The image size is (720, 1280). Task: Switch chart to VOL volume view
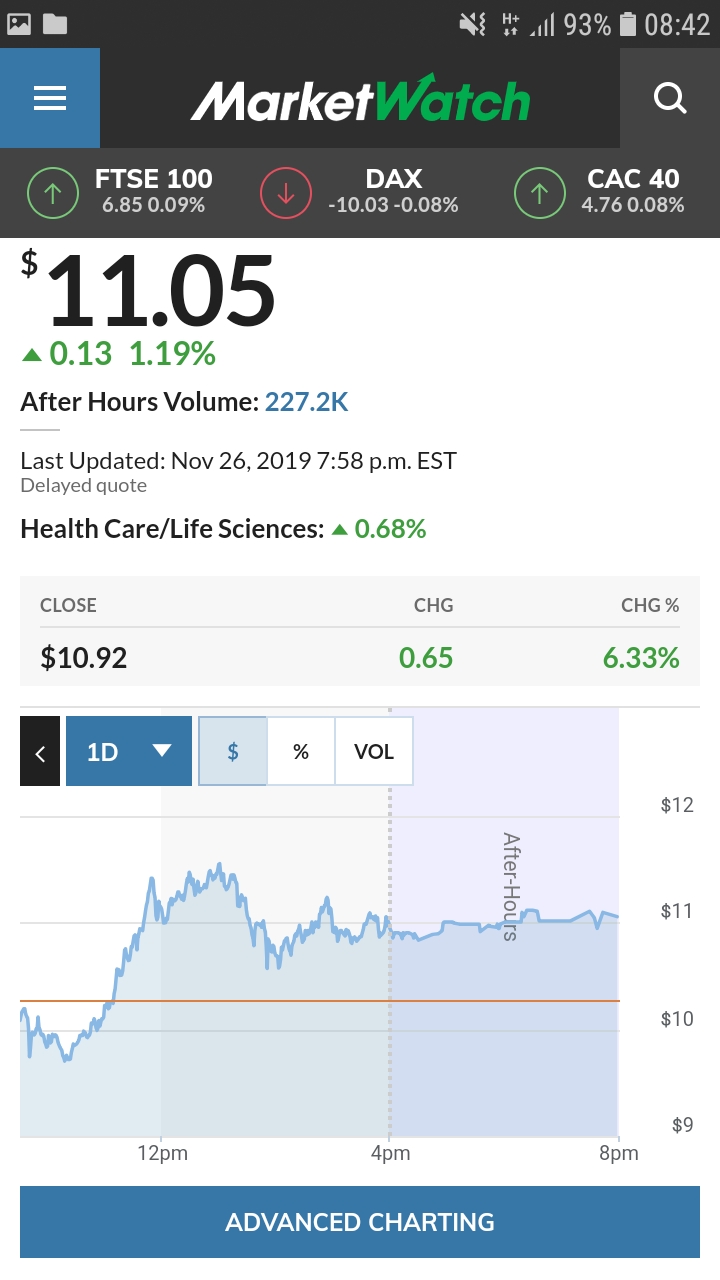click(374, 752)
